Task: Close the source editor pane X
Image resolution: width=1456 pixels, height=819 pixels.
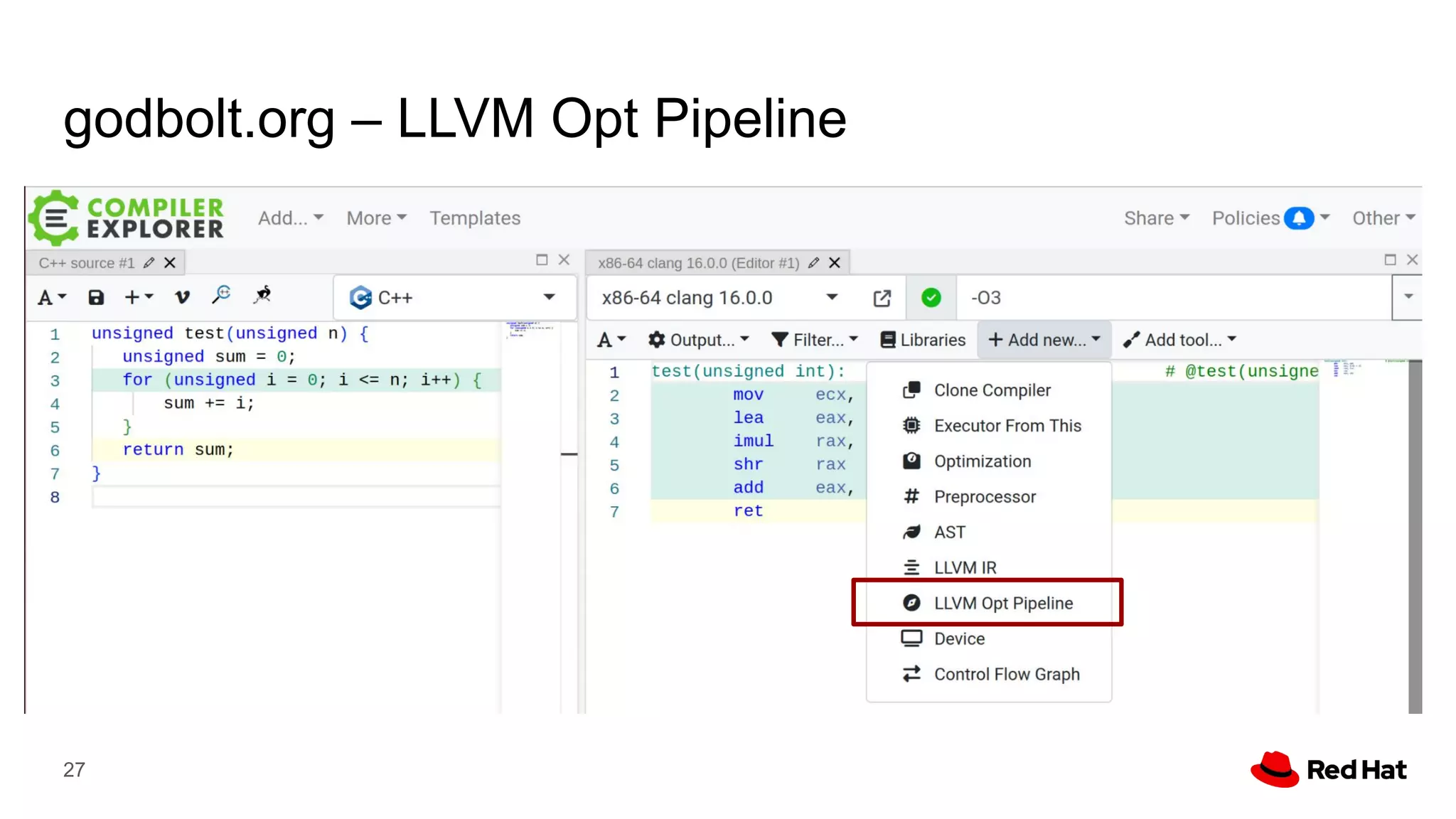Action: (x=564, y=260)
